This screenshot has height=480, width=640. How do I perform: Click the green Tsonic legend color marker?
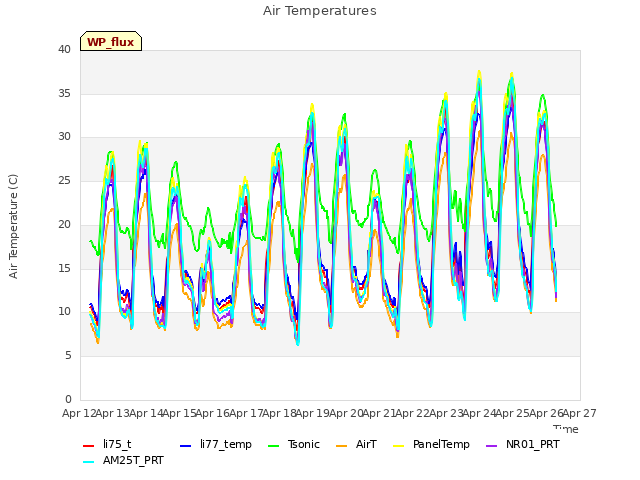point(274,445)
